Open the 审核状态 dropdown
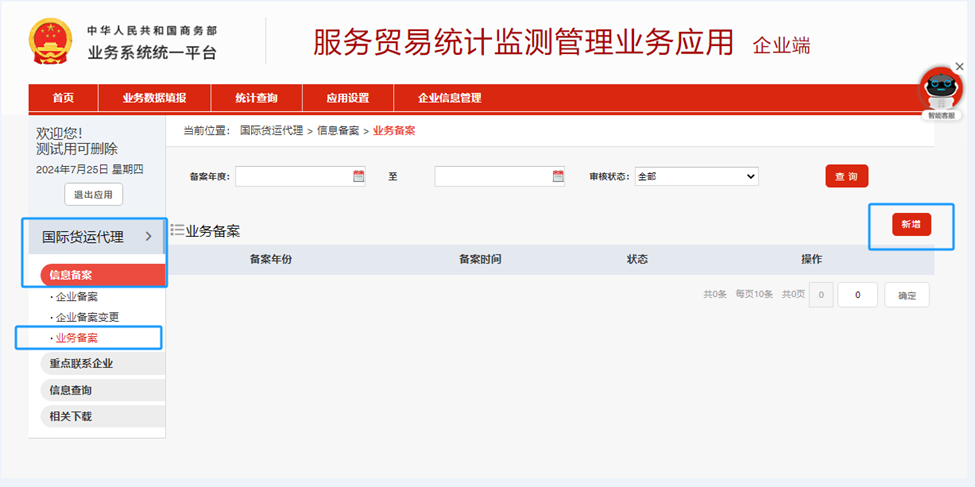975x487 pixels. tap(696, 177)
